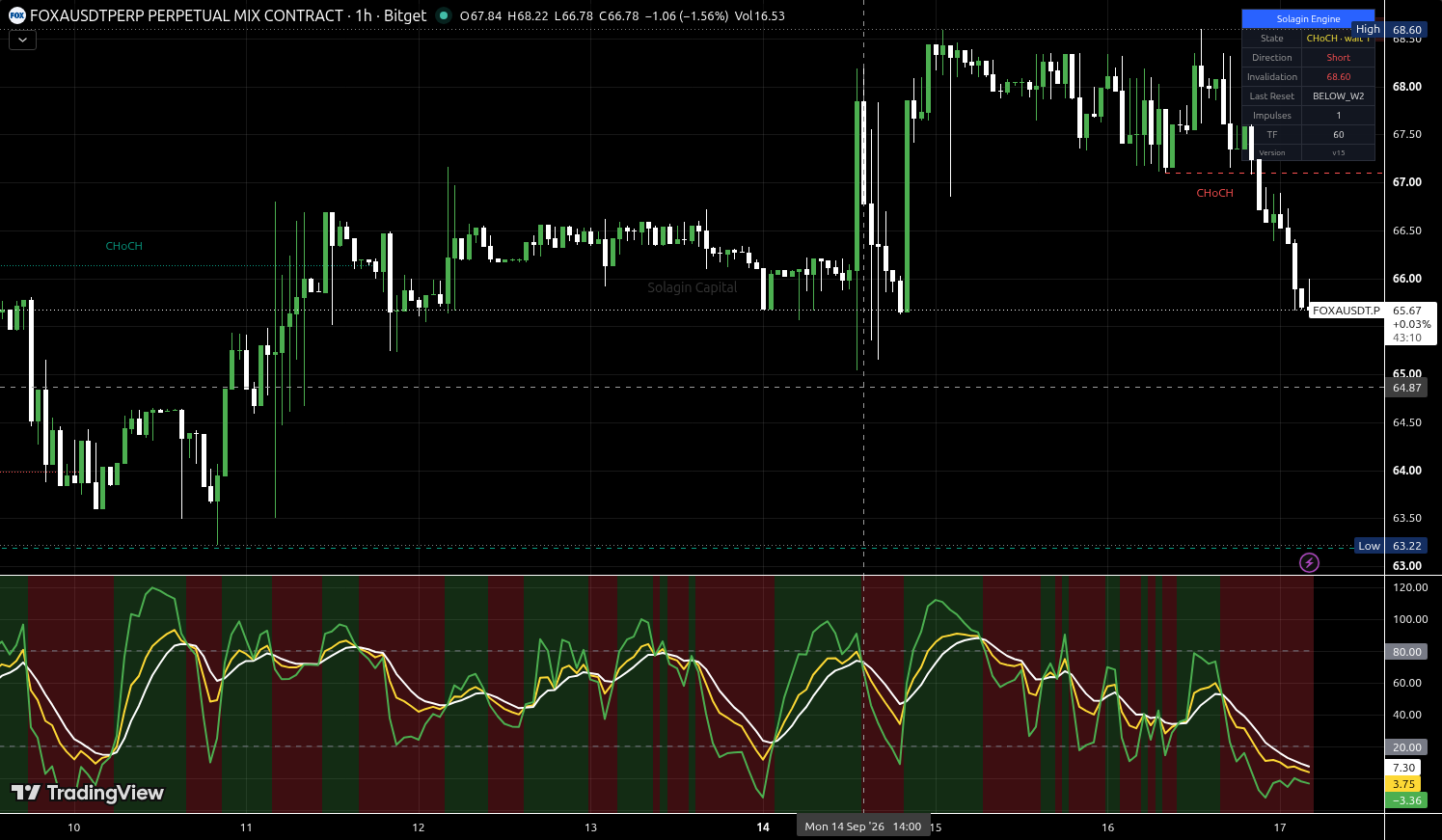Click the +0.03% change value
The image size is (1442, 840).
(1411, 324)
